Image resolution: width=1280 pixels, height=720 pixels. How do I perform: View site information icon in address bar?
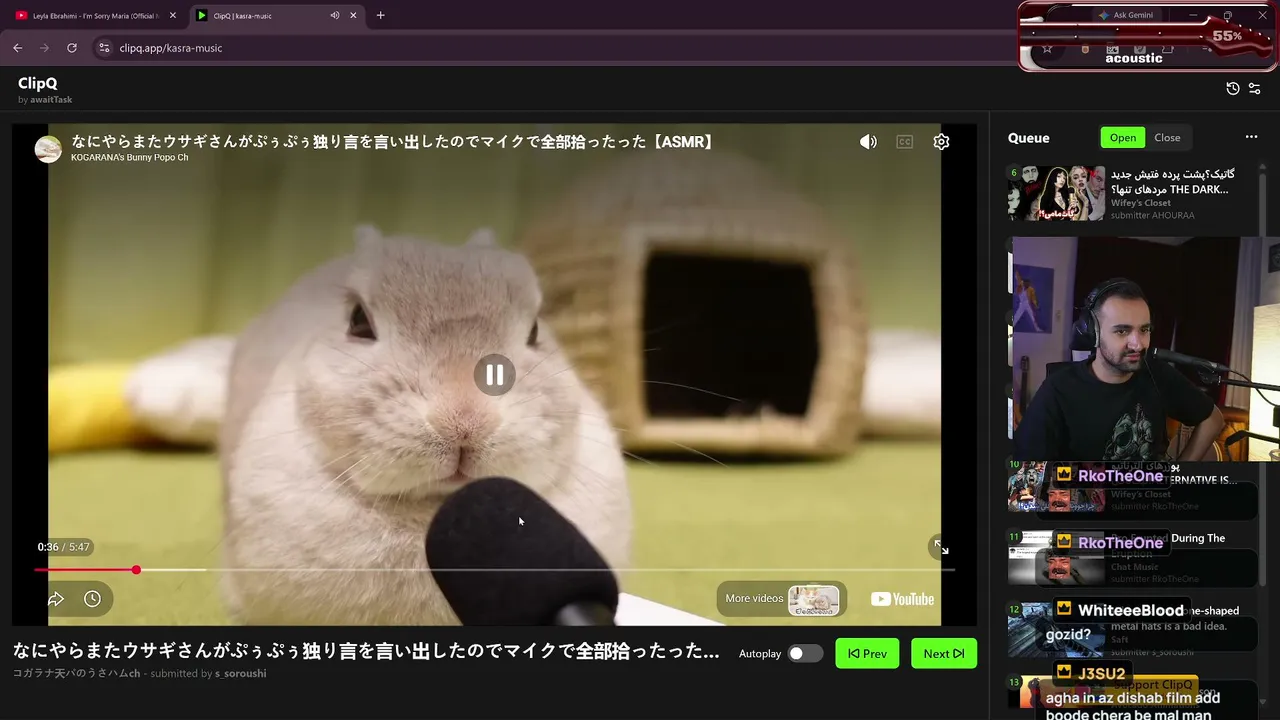point(103,48)
